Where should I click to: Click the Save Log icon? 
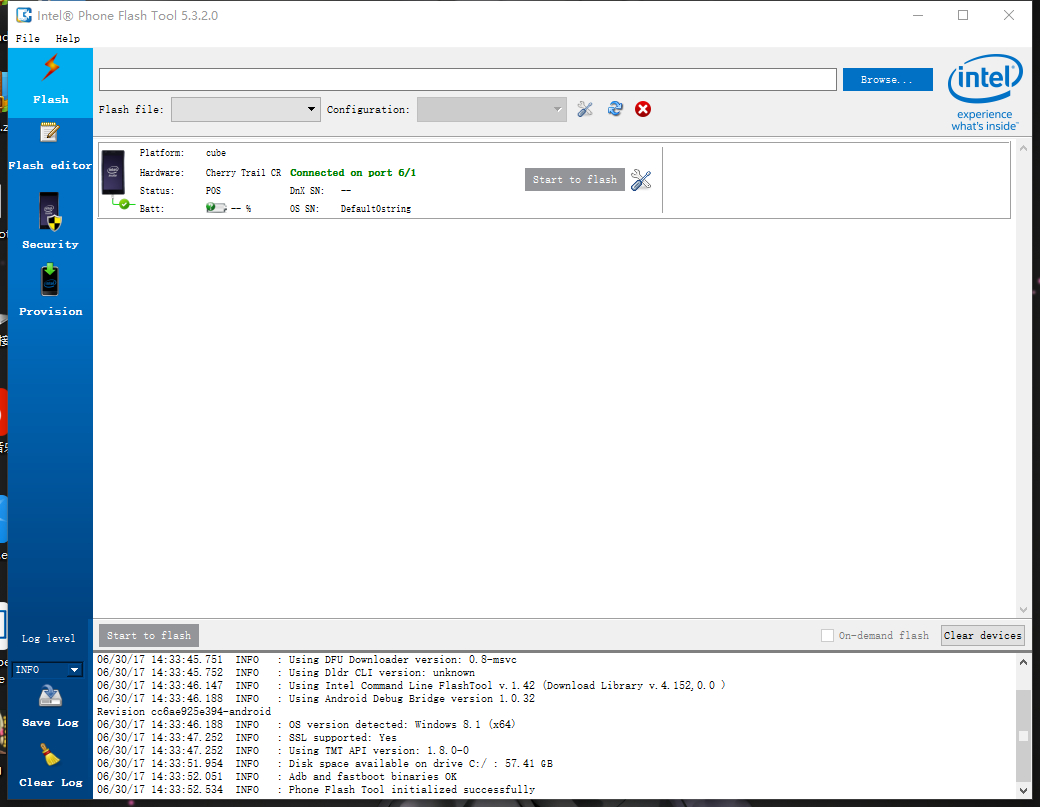click(x=50, y=697)
